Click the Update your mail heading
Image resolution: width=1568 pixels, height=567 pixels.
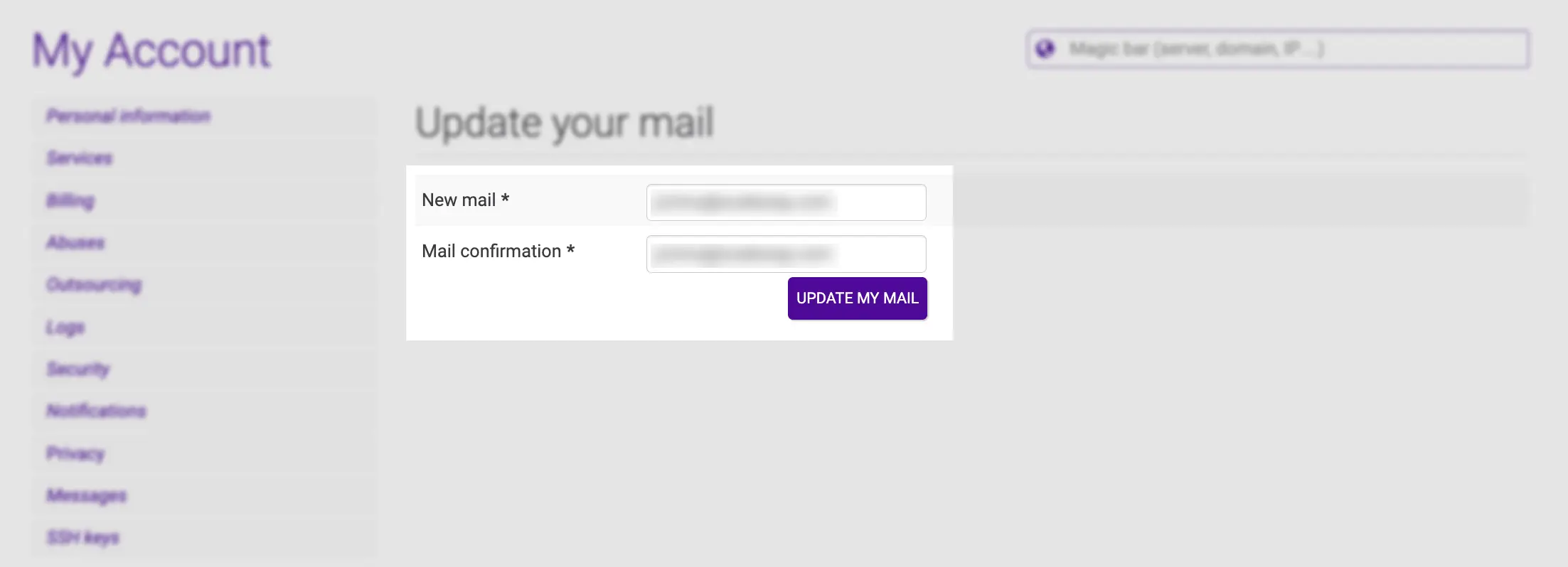(x=564, y=123)
